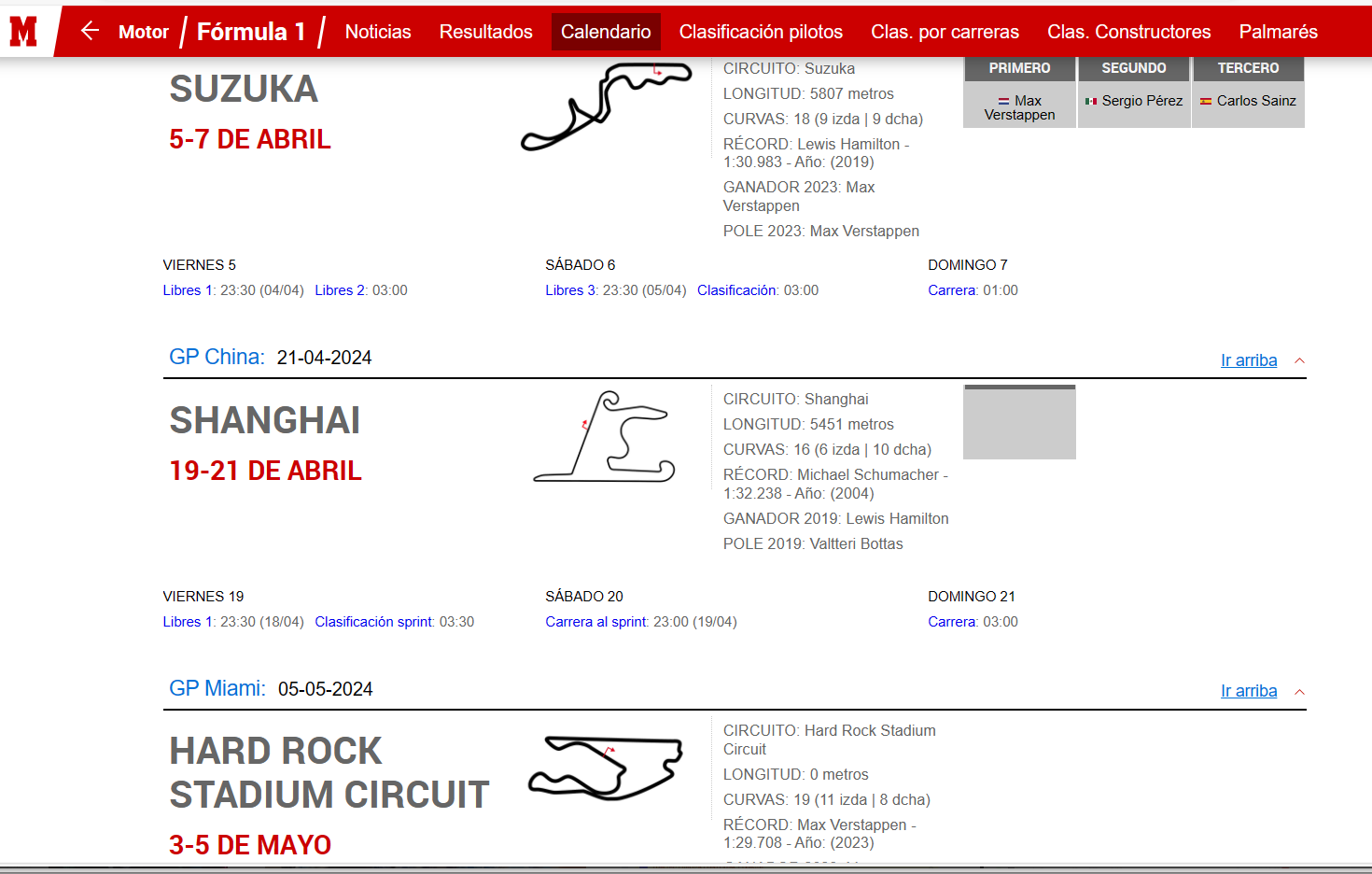Click GANADOR 2019: Lewis Hamilton text
Viewport: 1372px width, 874px height.
835,519
